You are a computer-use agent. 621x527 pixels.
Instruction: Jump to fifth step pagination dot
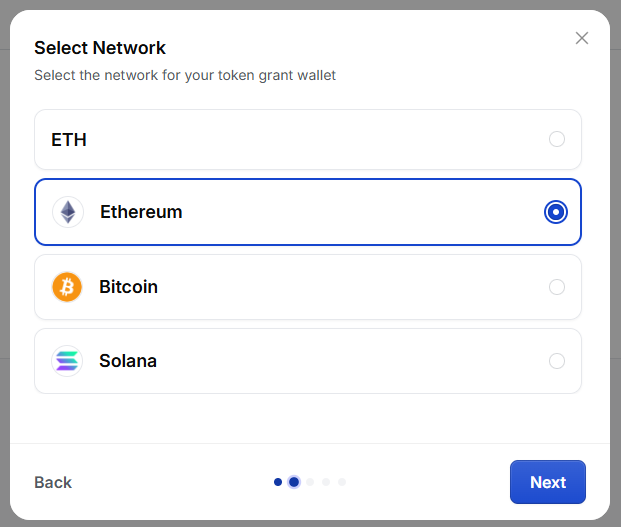[342, 482]
